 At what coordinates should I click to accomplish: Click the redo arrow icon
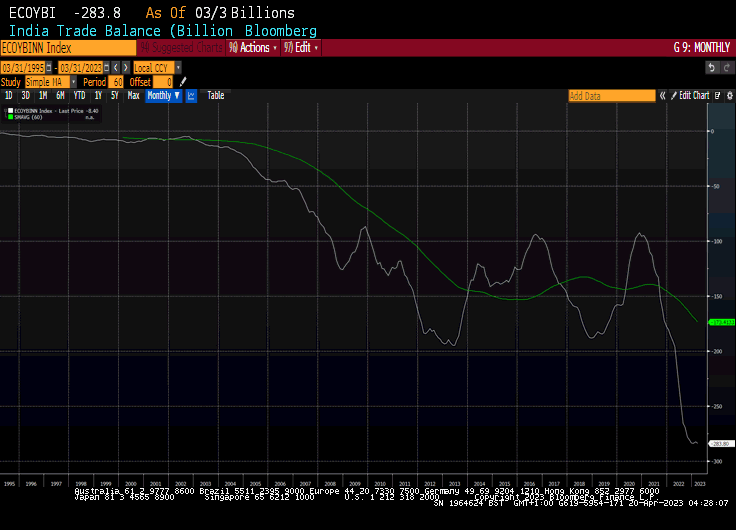[726, 67]
